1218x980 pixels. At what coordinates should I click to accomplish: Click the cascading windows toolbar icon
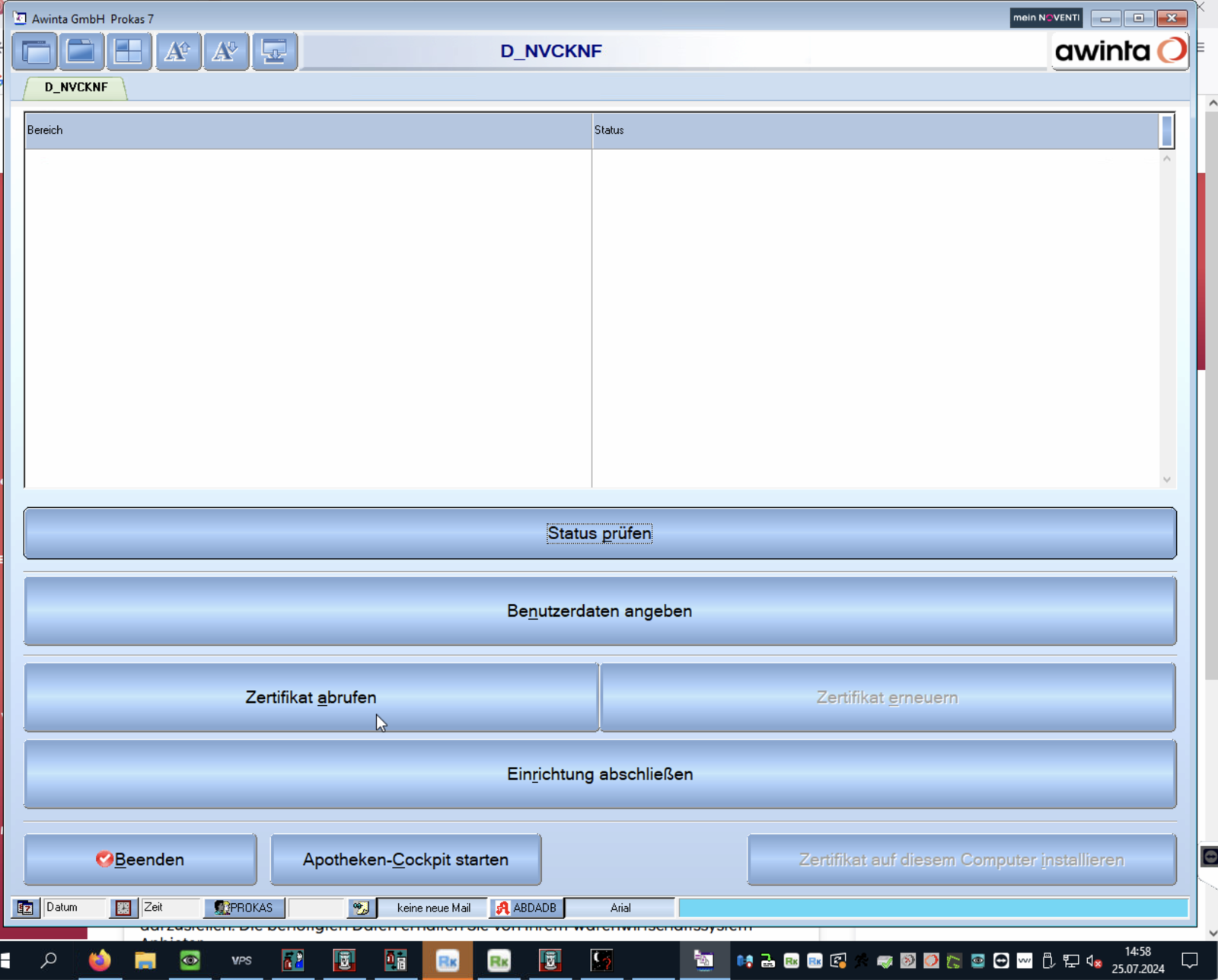click(x=35, y=52)
